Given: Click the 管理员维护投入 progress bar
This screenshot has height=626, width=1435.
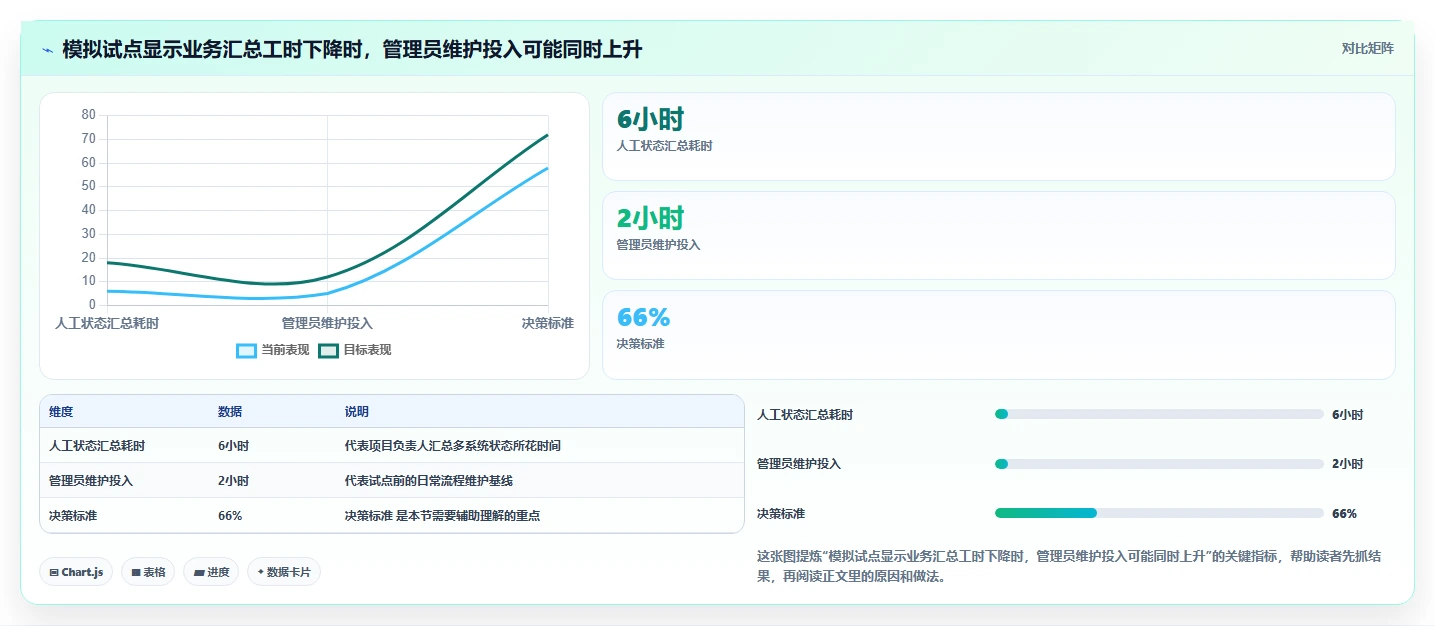Looking at the screenshot, I should point(1159,464).
